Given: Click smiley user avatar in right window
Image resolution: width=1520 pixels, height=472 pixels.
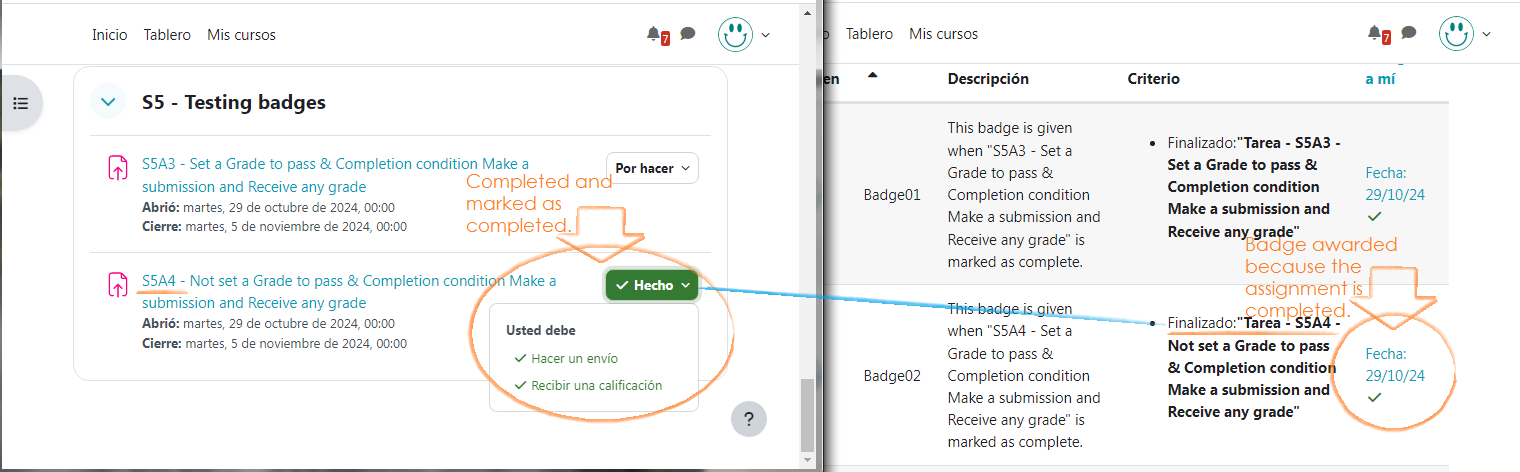Looking at the screenshot, I should pos(1456,34).
